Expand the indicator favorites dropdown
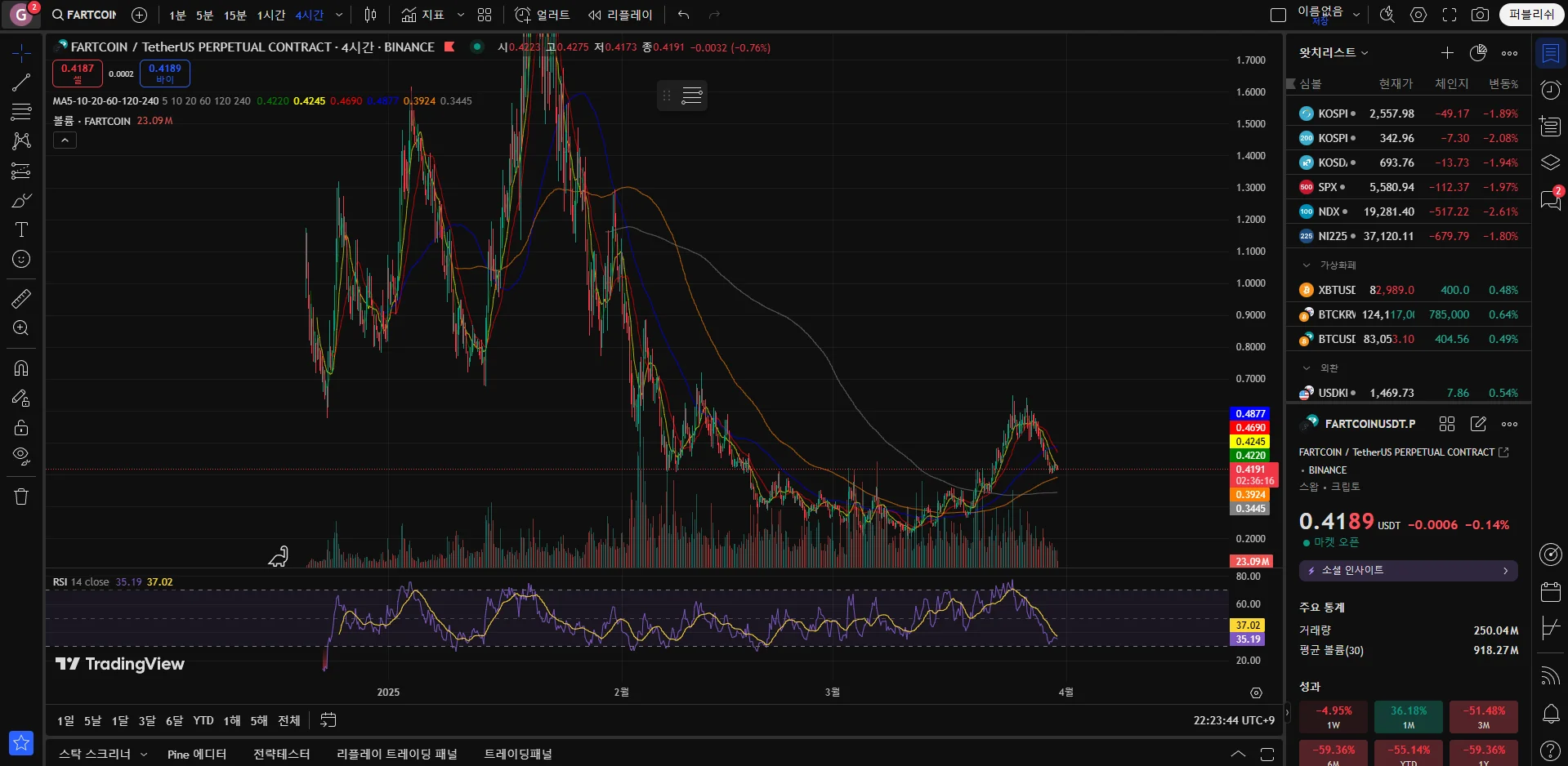 (460, 15)
